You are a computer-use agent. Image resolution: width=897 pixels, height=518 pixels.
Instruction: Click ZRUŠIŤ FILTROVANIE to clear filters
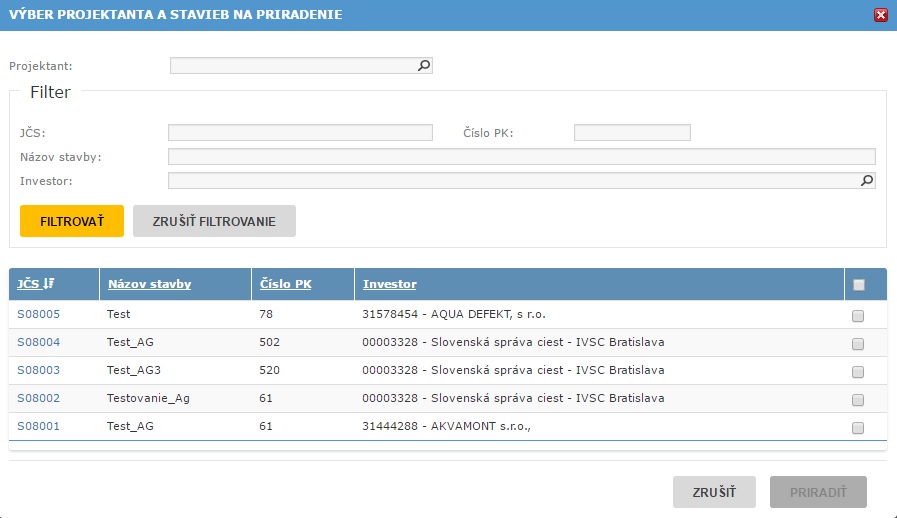pos(214,221)
